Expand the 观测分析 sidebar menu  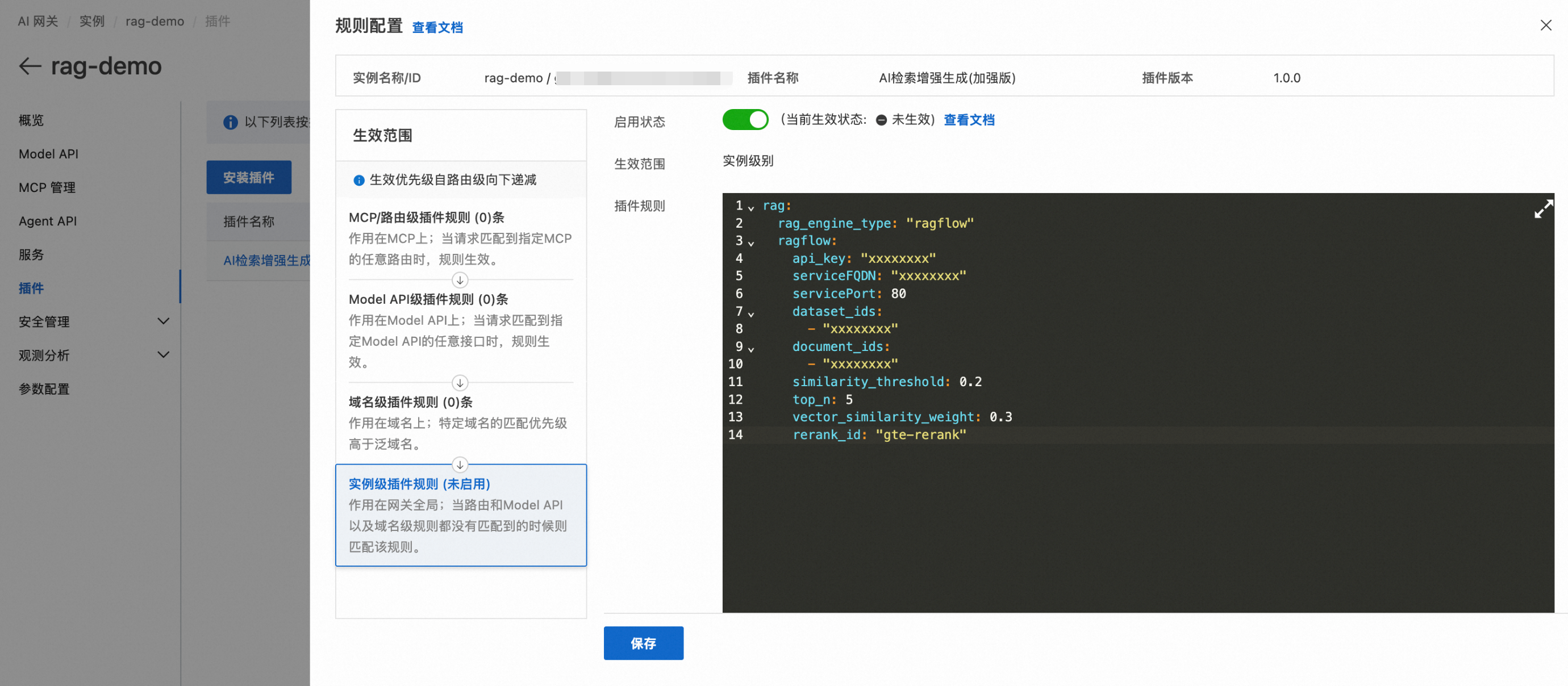coord(163,355)
